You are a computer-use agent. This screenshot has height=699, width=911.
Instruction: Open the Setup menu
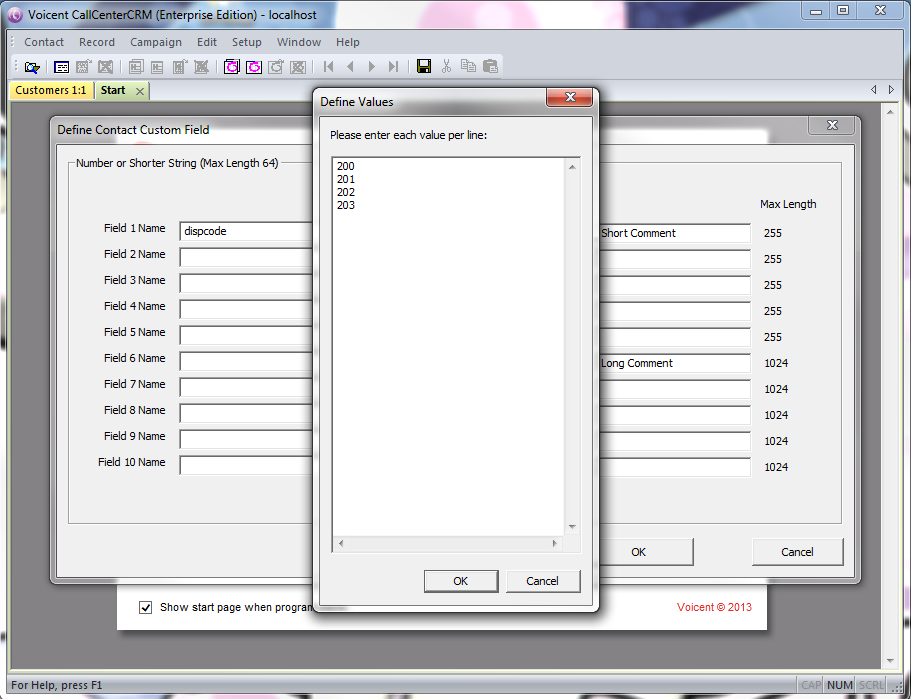point(246,42)
